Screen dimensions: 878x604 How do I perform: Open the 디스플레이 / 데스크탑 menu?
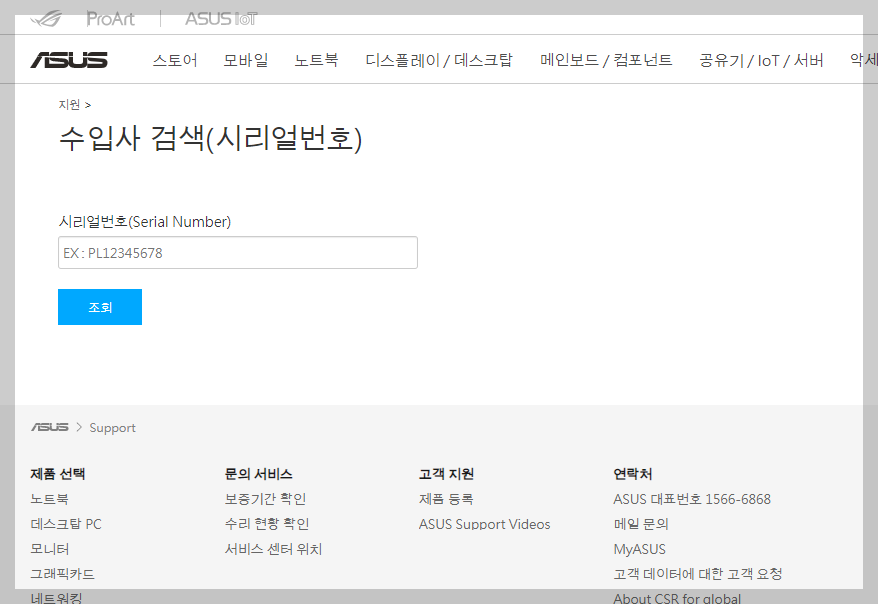(x=439, y=60)
